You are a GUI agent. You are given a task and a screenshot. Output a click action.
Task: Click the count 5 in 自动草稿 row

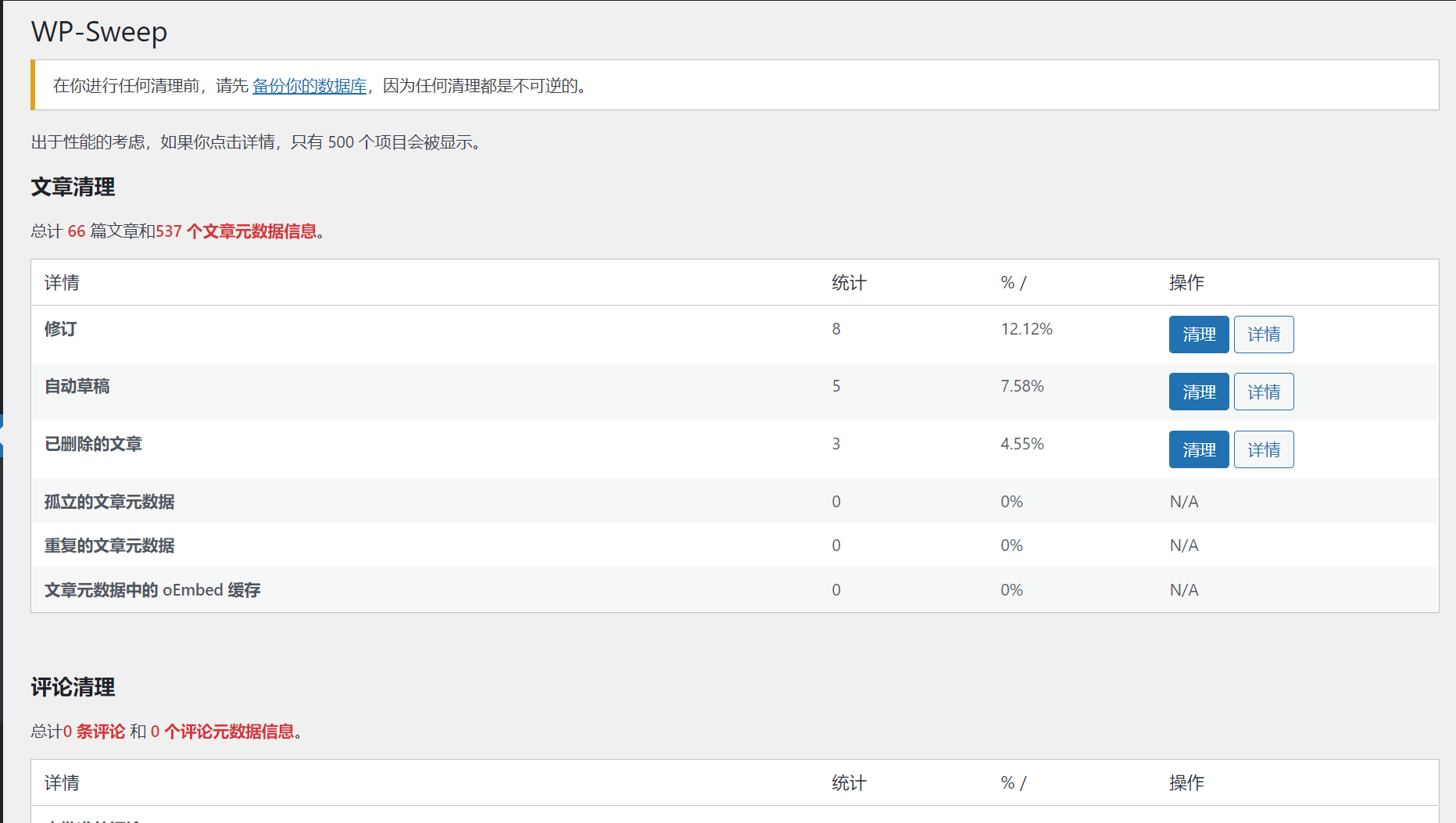click(836, 386)
